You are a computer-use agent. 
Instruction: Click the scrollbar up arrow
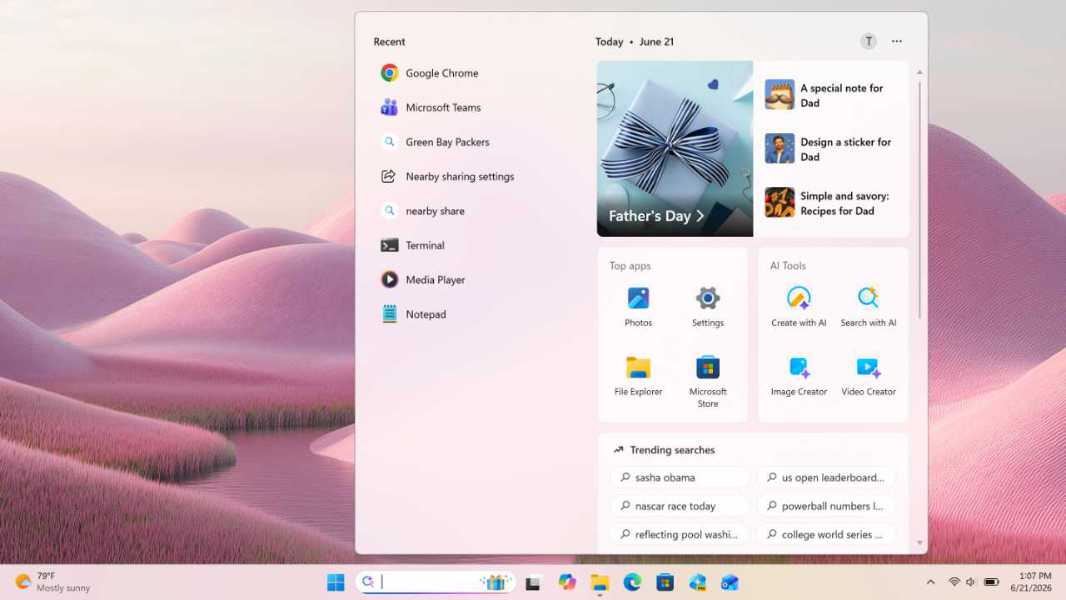click(x=920, y=72)
